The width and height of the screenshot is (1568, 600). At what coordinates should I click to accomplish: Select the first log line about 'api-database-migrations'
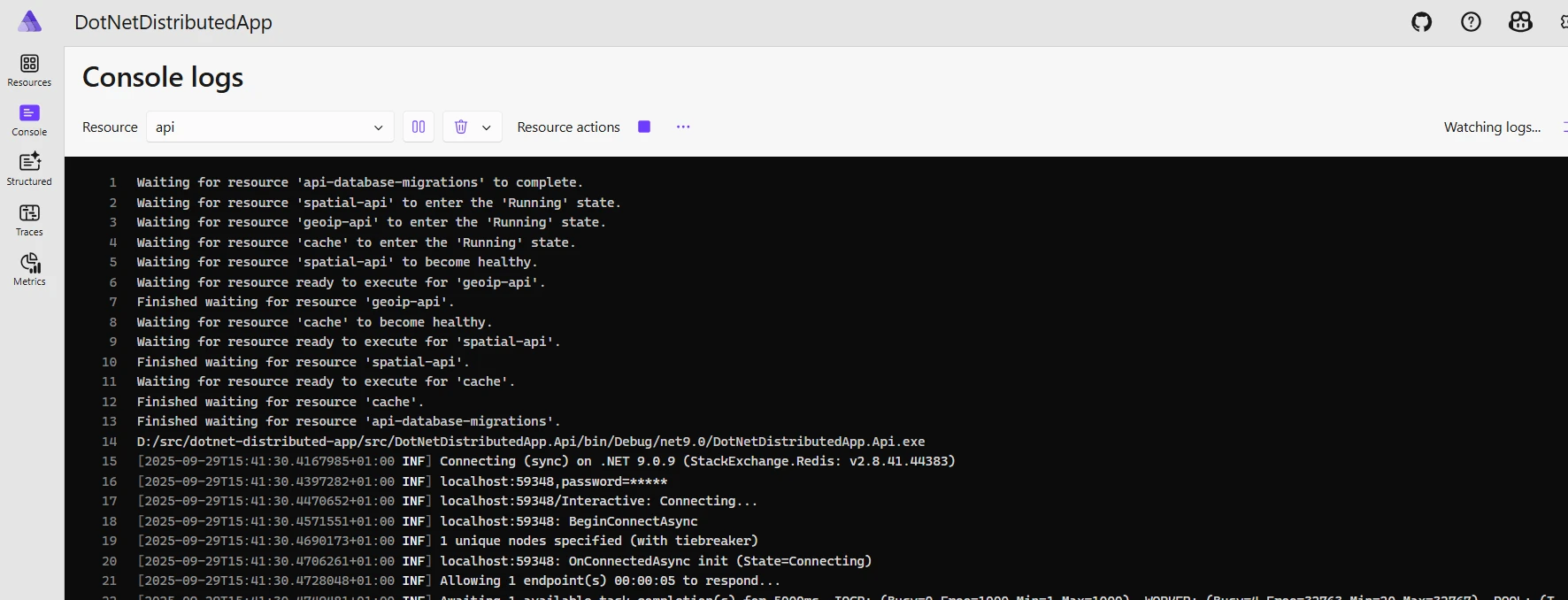coord(359,182)
